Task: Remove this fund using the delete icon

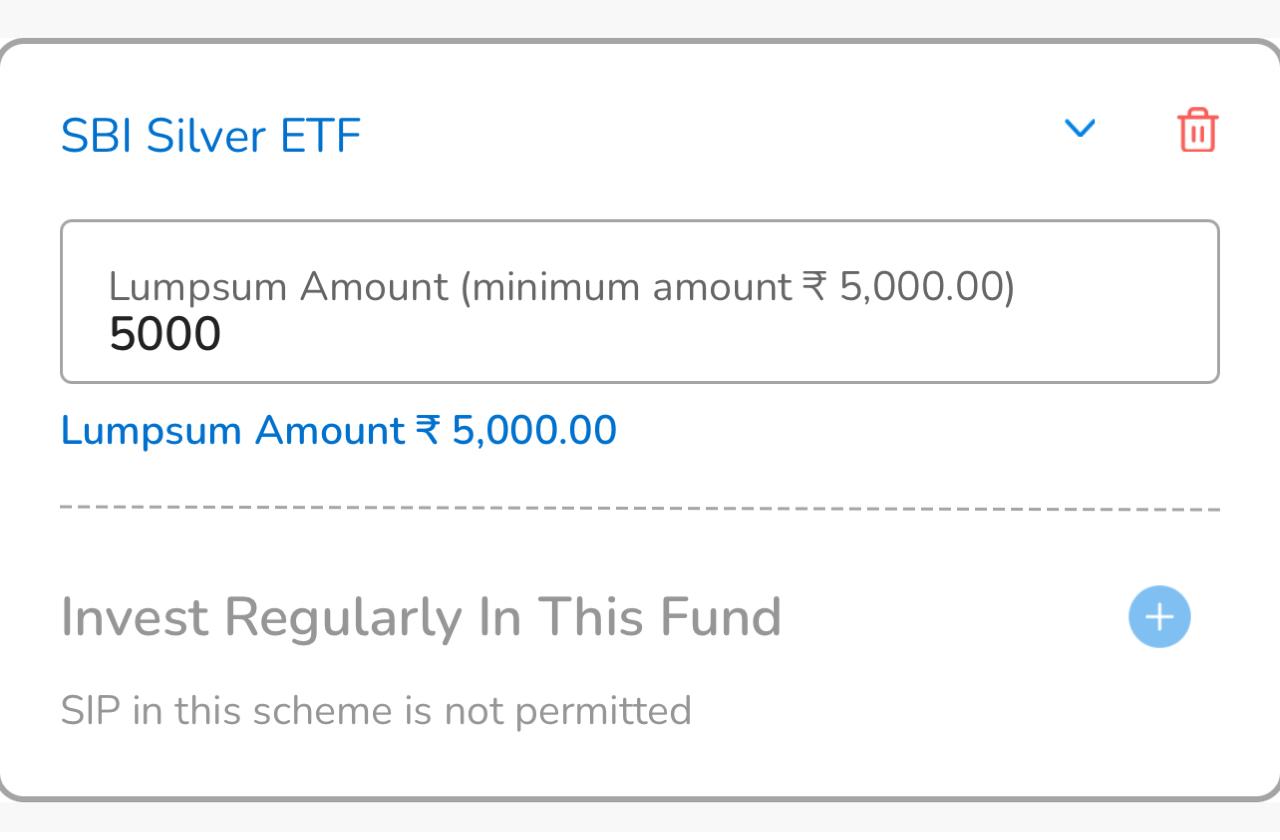Action: point(1197,130)
